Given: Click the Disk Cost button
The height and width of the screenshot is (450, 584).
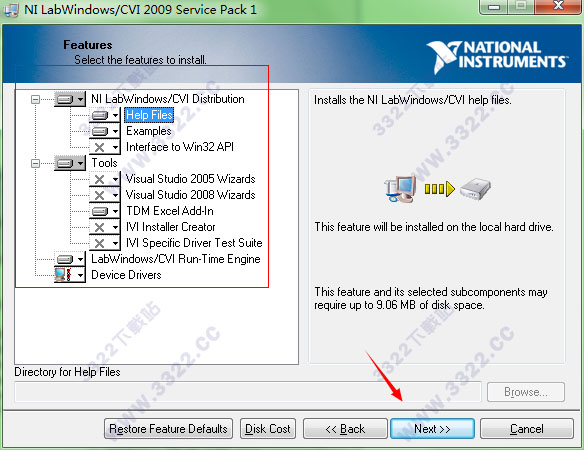Looking at the screenshot, I should [x=268, y=429].
